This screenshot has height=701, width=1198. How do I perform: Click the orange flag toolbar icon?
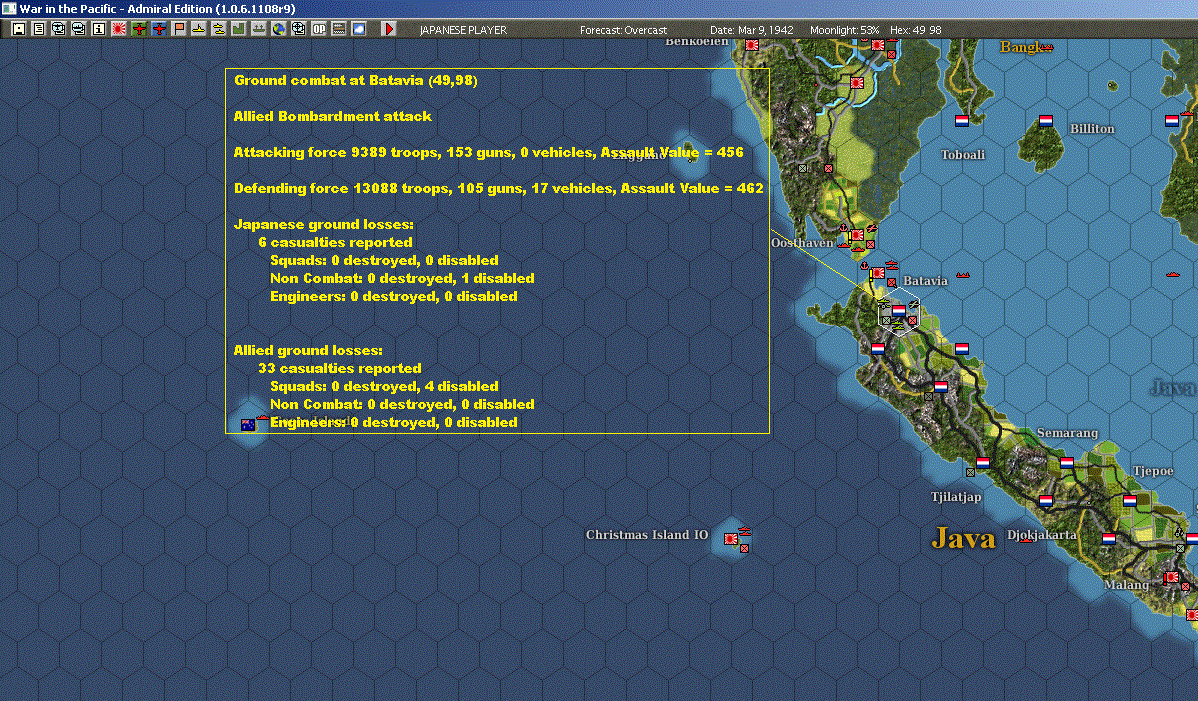click(x=179, y=29)
